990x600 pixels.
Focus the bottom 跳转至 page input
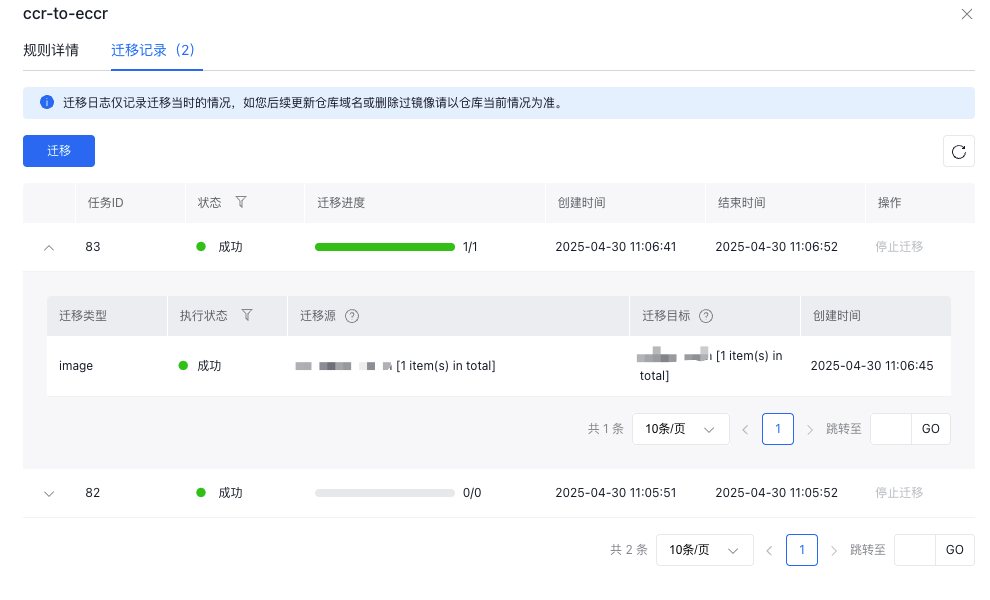(915, 550)
